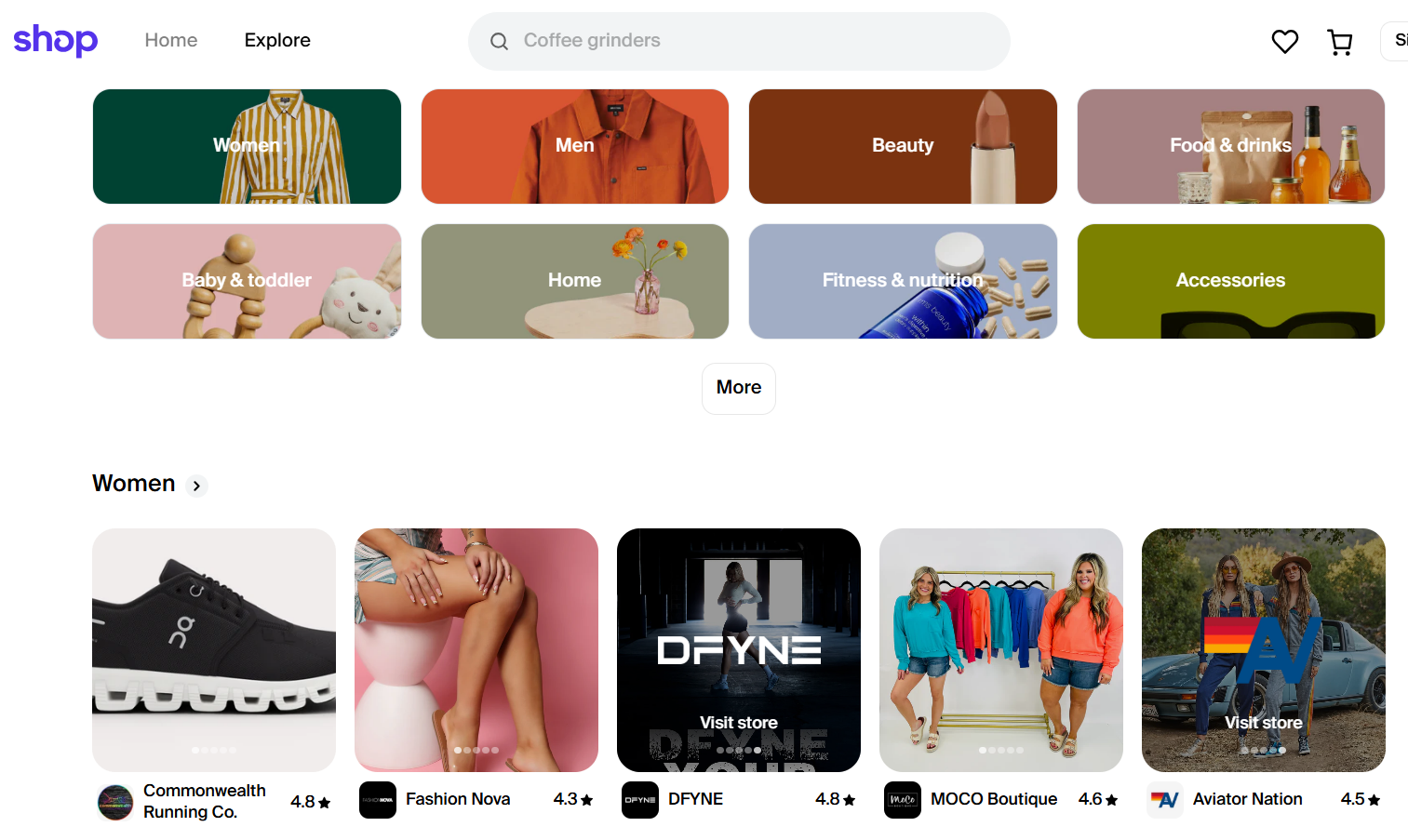
Task: Click the Coffee grinders search field
Action: coord(651,40)
